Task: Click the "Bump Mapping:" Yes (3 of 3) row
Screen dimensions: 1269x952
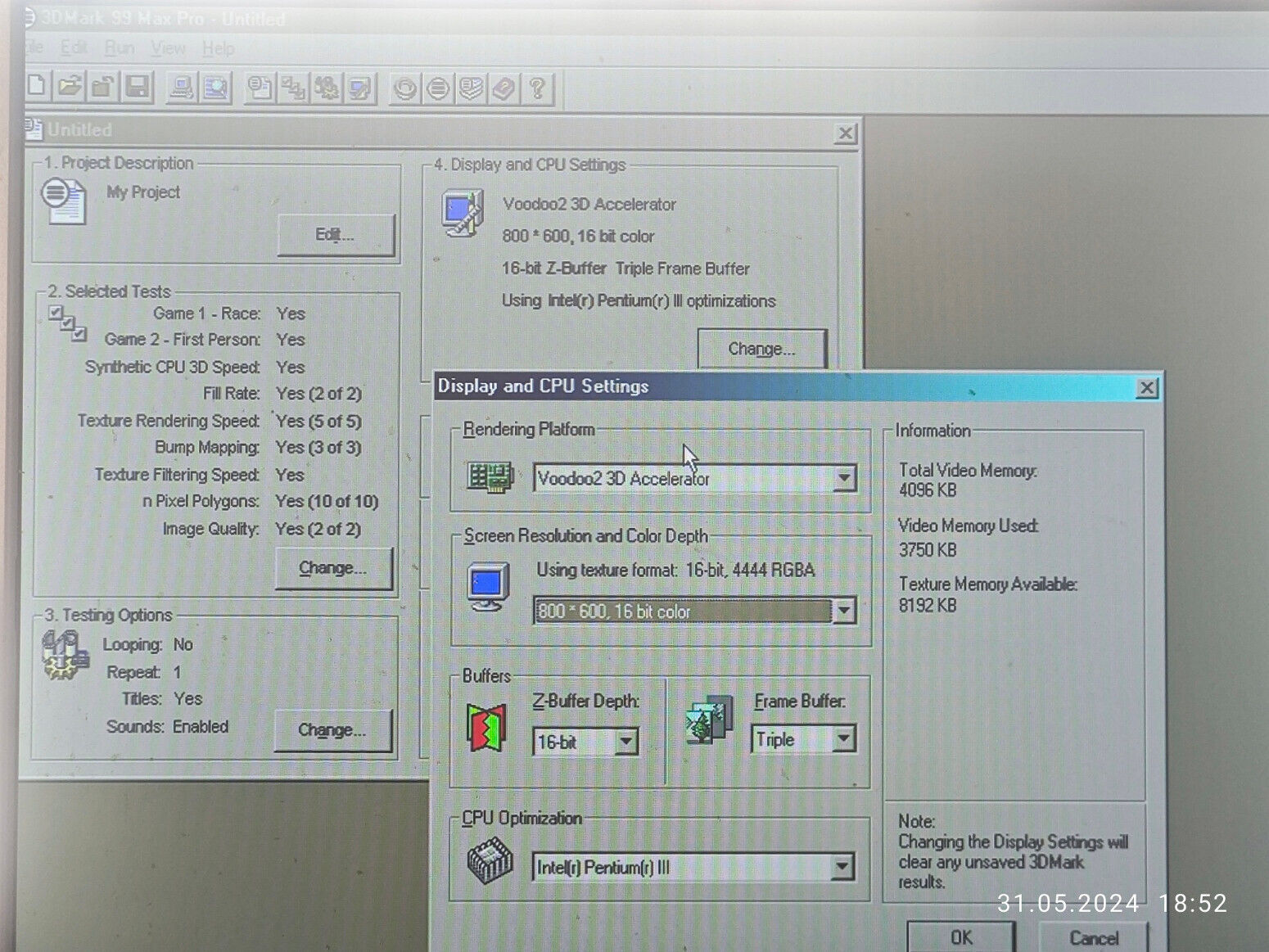Action: click(x=258, y=448)
